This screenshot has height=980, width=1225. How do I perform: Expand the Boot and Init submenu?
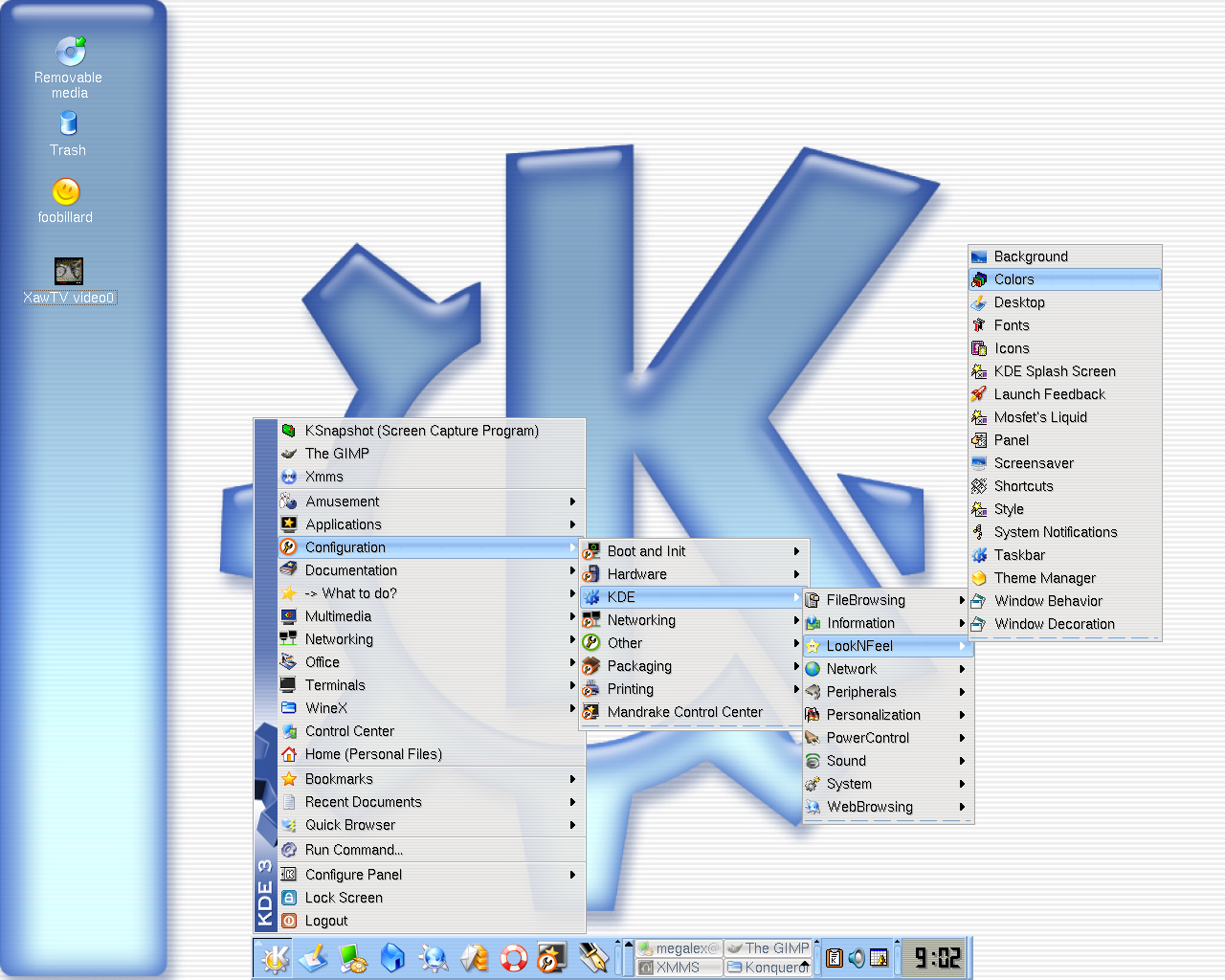pos(694,551)
